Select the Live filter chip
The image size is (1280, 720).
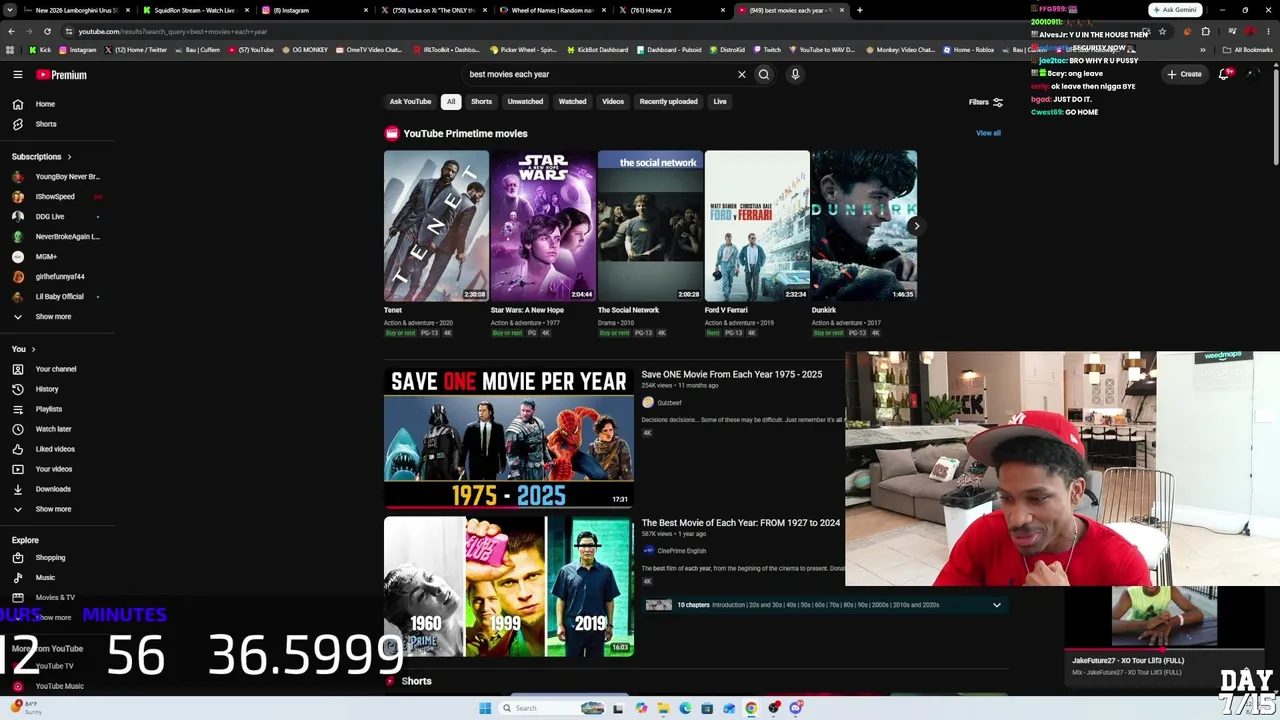(720, 101)
